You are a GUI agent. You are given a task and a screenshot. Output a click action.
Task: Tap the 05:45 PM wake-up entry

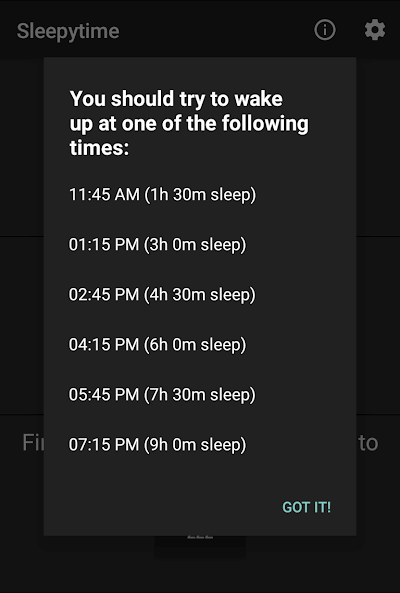click(162, 394)
